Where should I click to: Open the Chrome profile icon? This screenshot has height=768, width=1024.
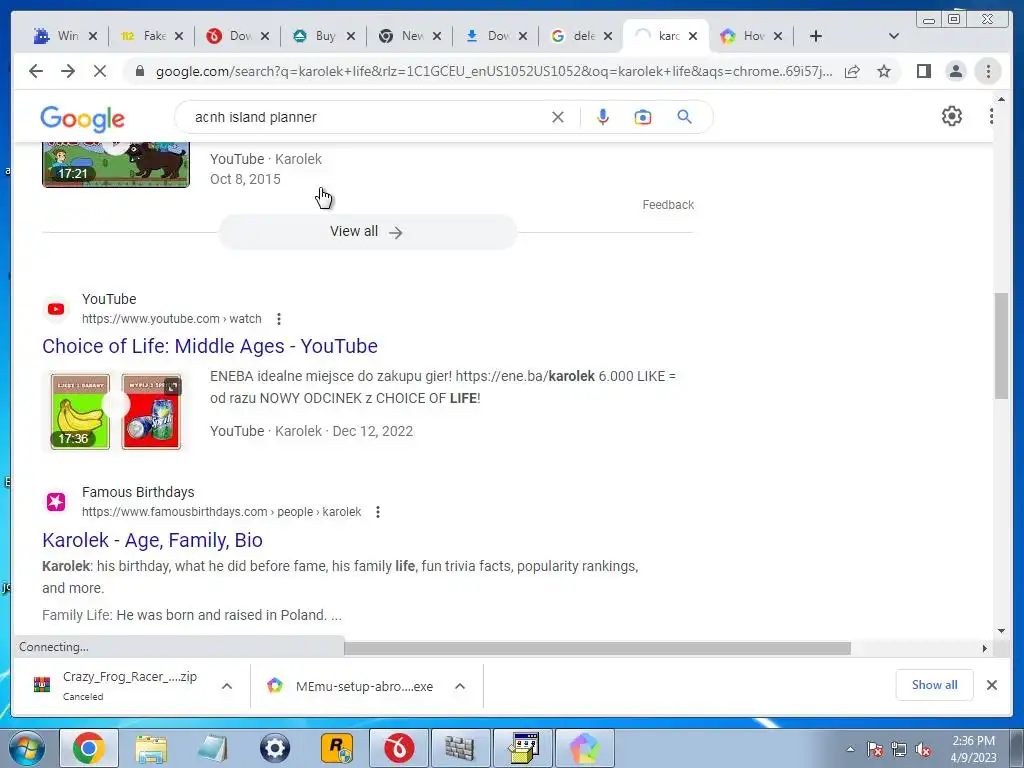coord(955,71)
